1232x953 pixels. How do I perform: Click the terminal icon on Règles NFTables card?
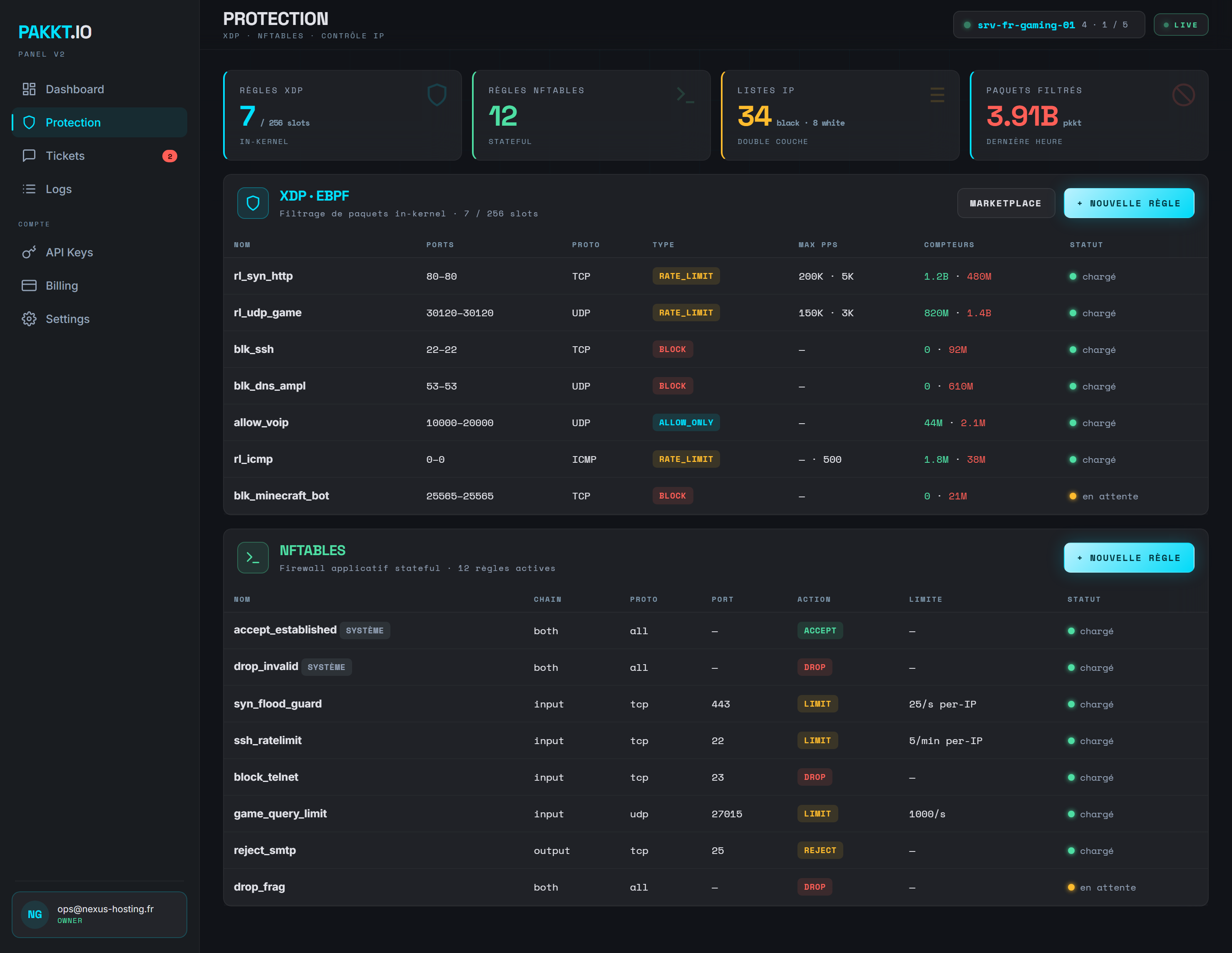(686, 95)
